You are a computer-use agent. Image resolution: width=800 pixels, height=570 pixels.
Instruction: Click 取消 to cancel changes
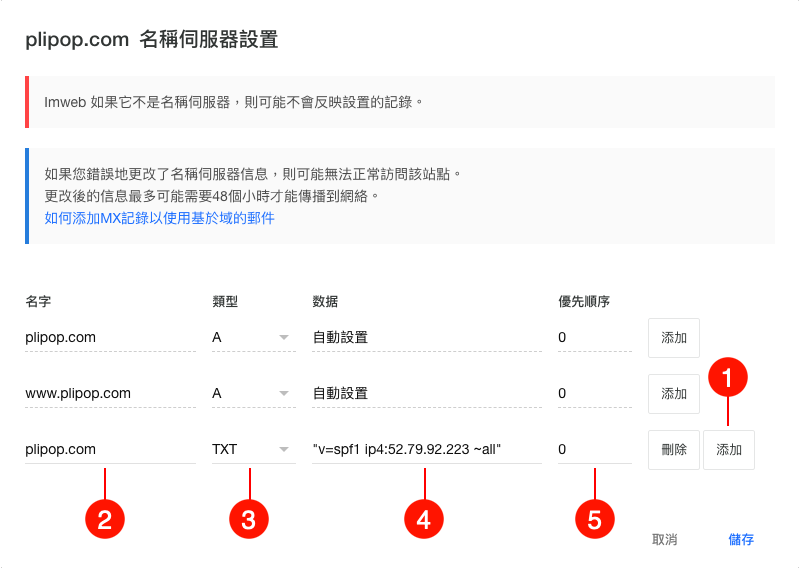(x=664, y=539)
